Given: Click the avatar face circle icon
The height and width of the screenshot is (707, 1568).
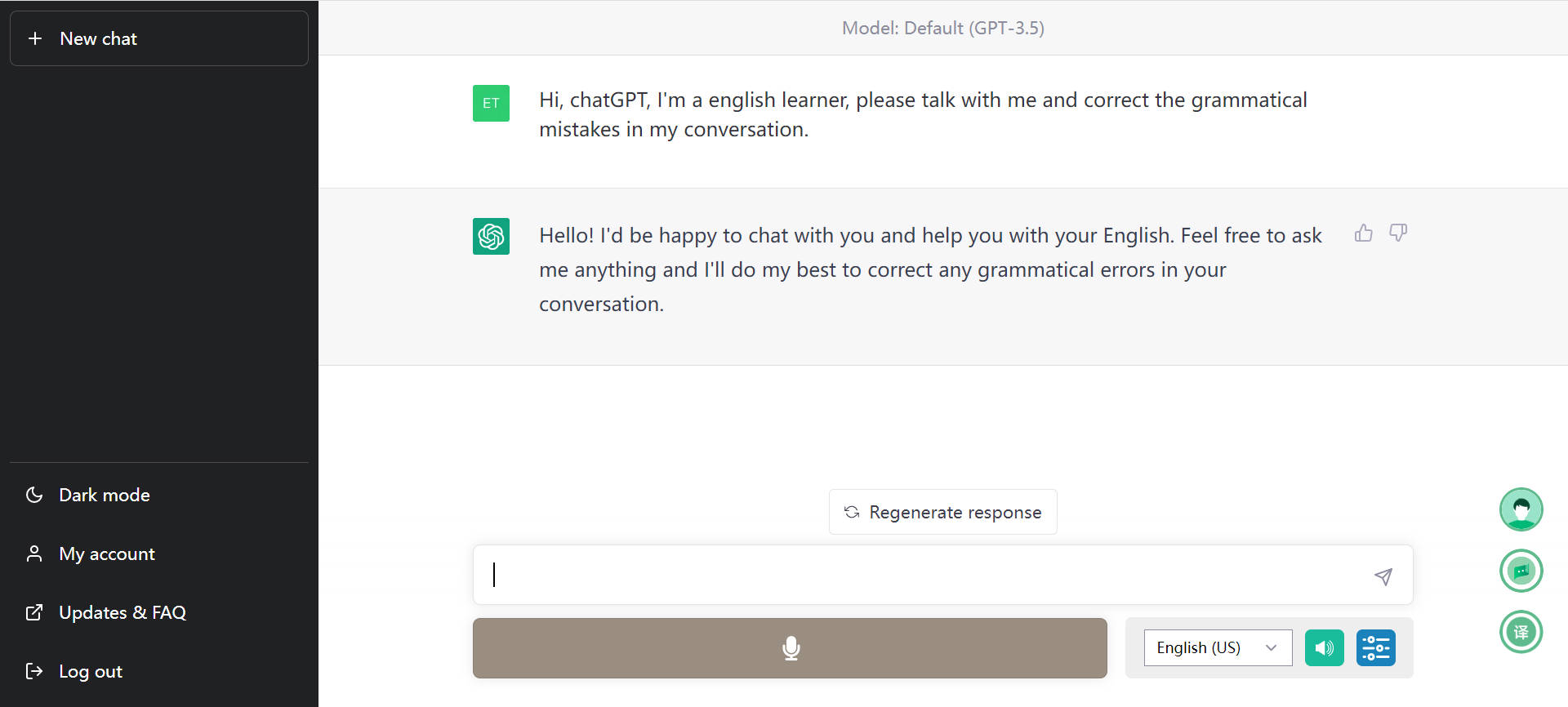Looking at the screenshot, I should [1521, 509].
